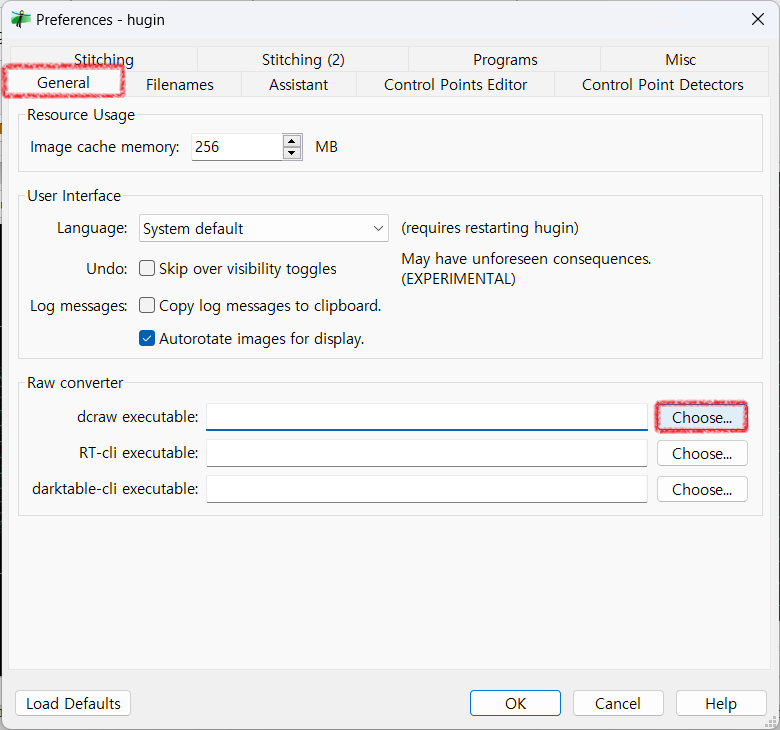
Task: Open the Control Points Editor tab
Action: [455, 84]
